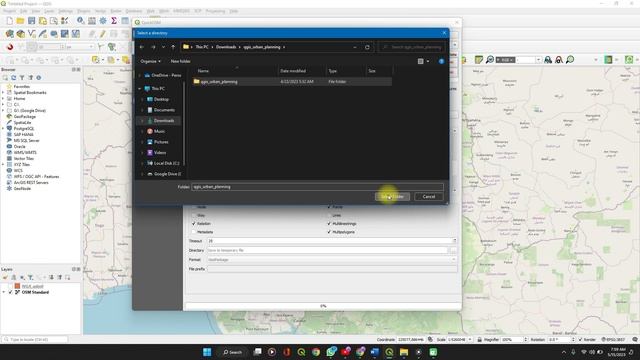Open the log messages icon in status bar
The height and width of the screenshot is (360, 640).
coord(635,340)
